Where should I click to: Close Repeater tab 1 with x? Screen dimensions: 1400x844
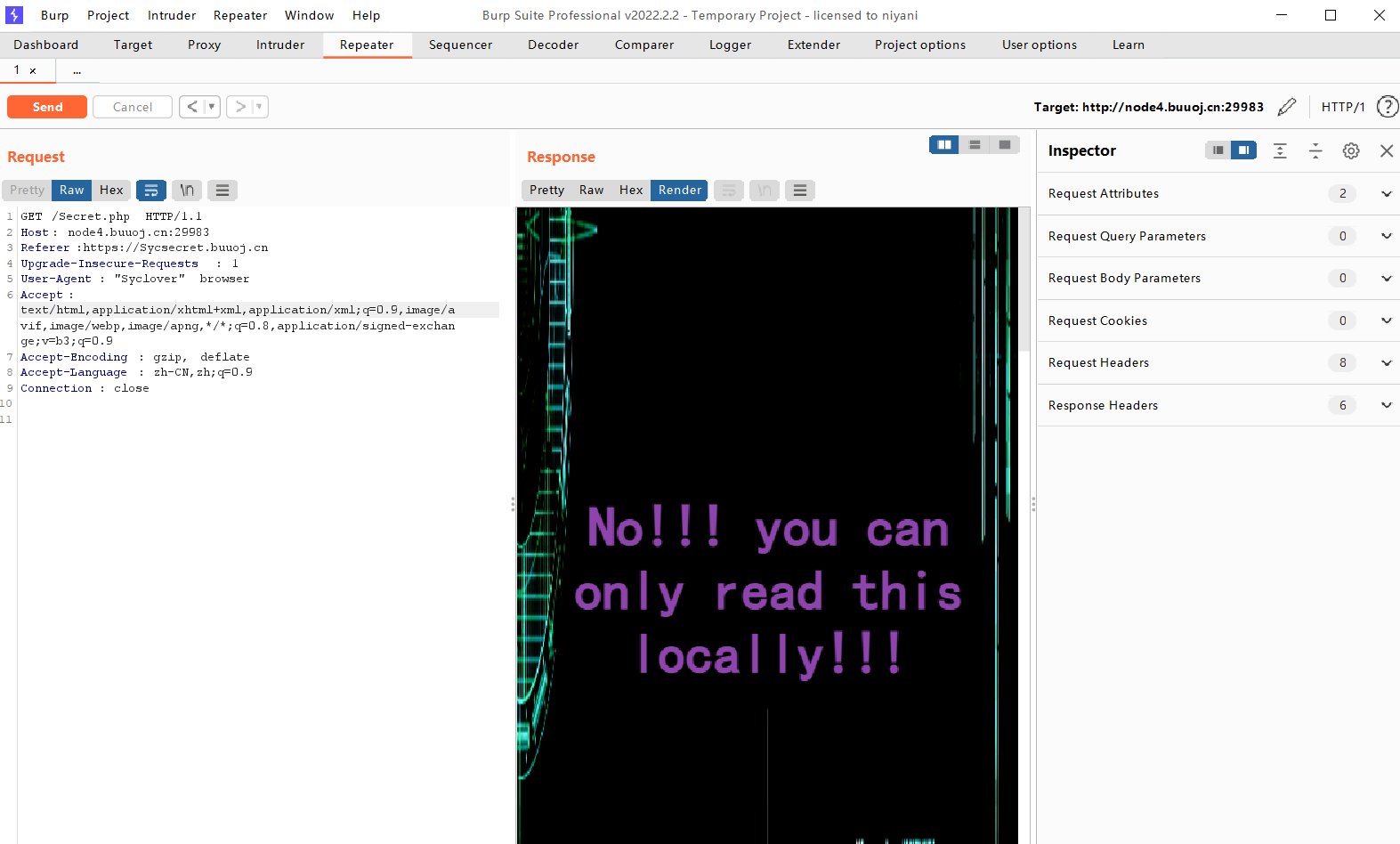(x=33, y=70)
